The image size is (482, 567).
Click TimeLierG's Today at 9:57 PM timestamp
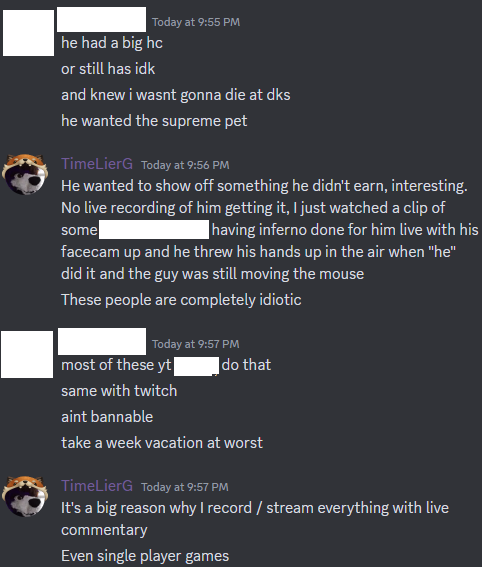tap(185, 487)
